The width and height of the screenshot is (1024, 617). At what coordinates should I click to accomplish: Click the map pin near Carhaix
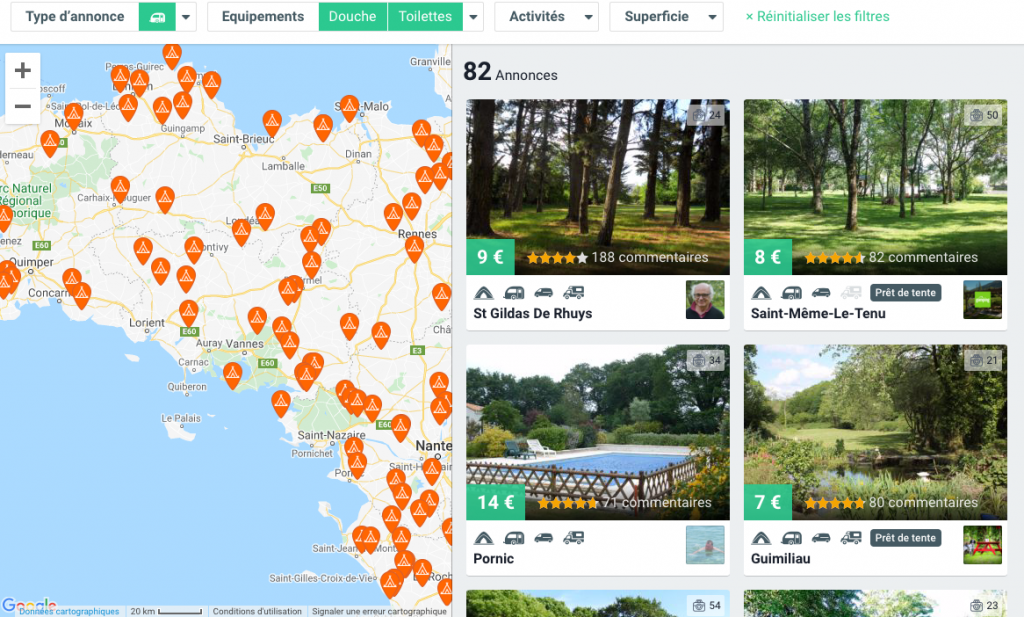120,187
